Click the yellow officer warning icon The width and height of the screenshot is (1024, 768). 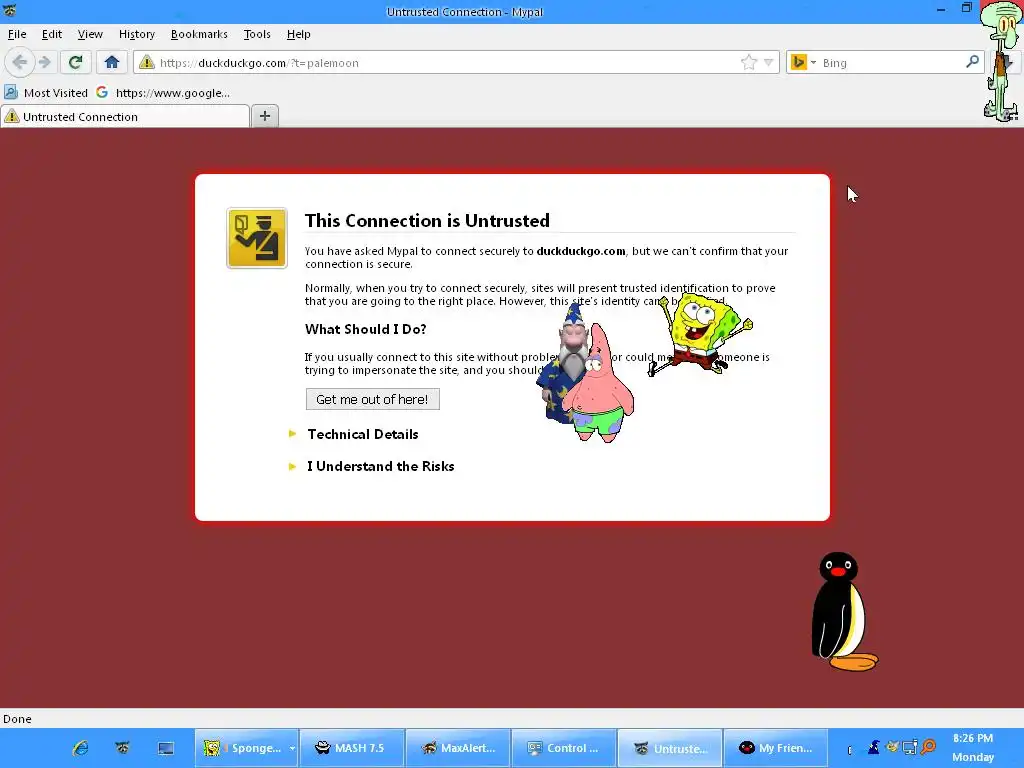(x=257, y=238)
